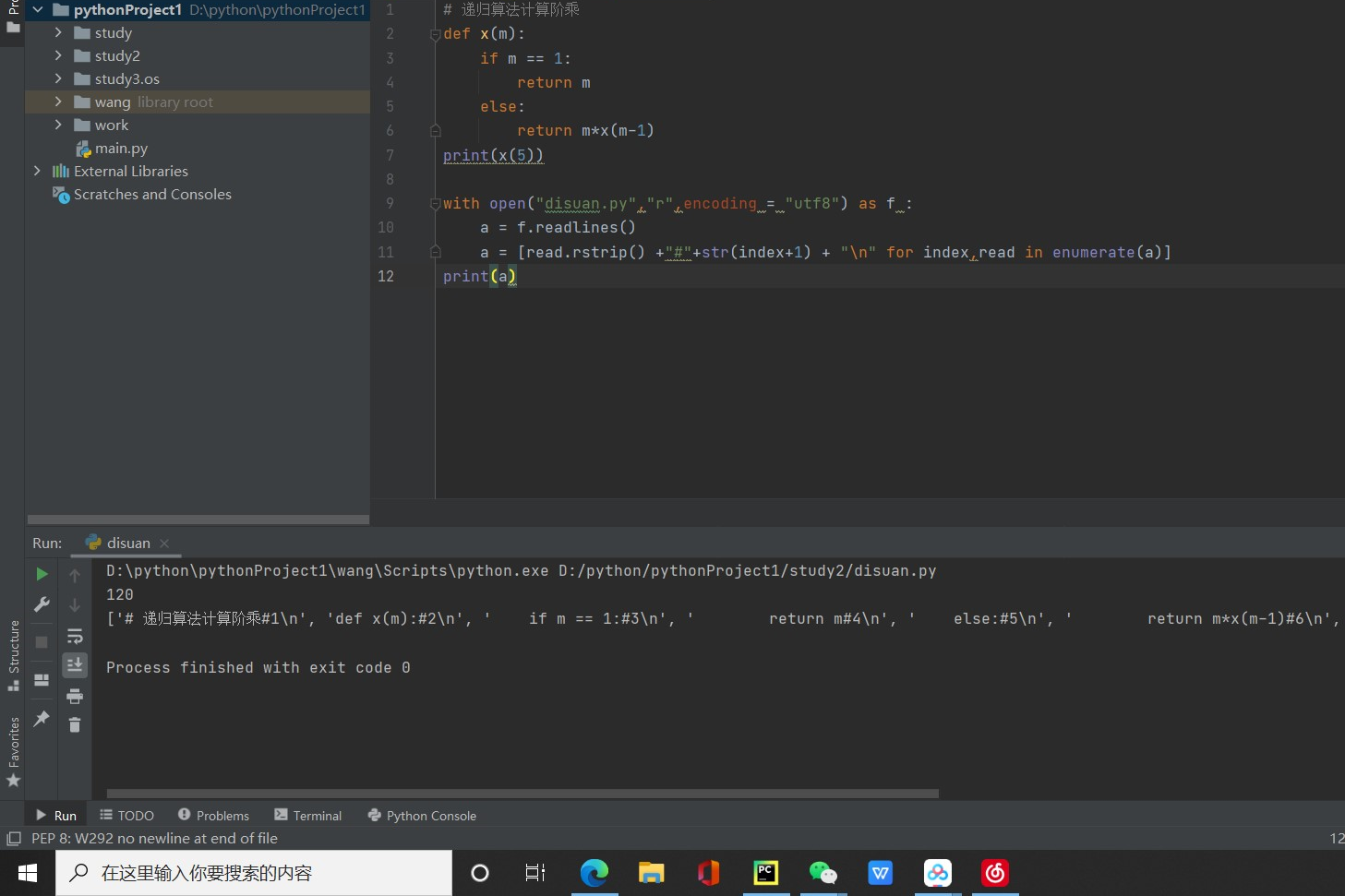Fold the def x(m) function at gutter
Viewport: 1345px width, 896px height.
(435, 34)
